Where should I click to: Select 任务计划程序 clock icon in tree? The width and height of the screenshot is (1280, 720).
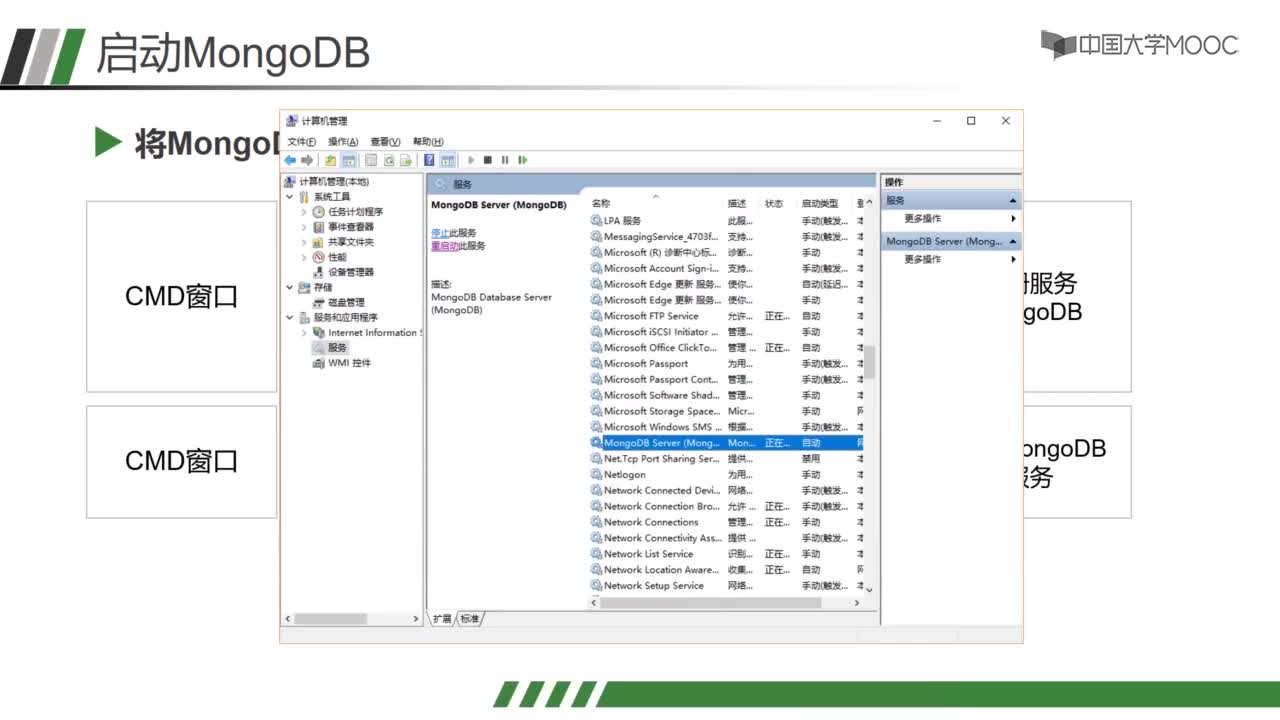click(x=319, y=212)
